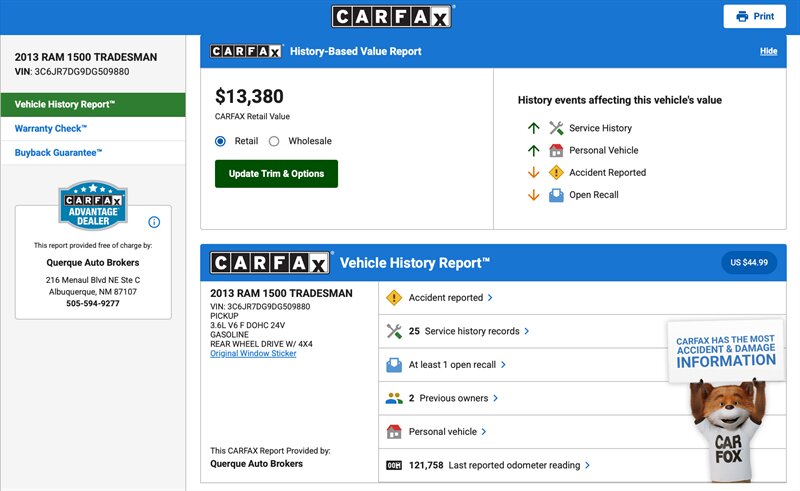Click the accident reported warning icon

click(394, 298)
